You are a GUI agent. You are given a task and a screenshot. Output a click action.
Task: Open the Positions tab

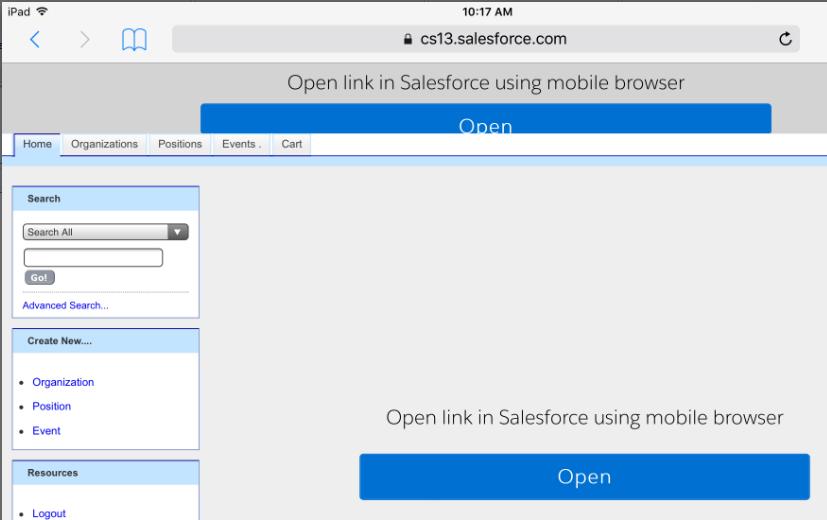click(x=180, y=145)
